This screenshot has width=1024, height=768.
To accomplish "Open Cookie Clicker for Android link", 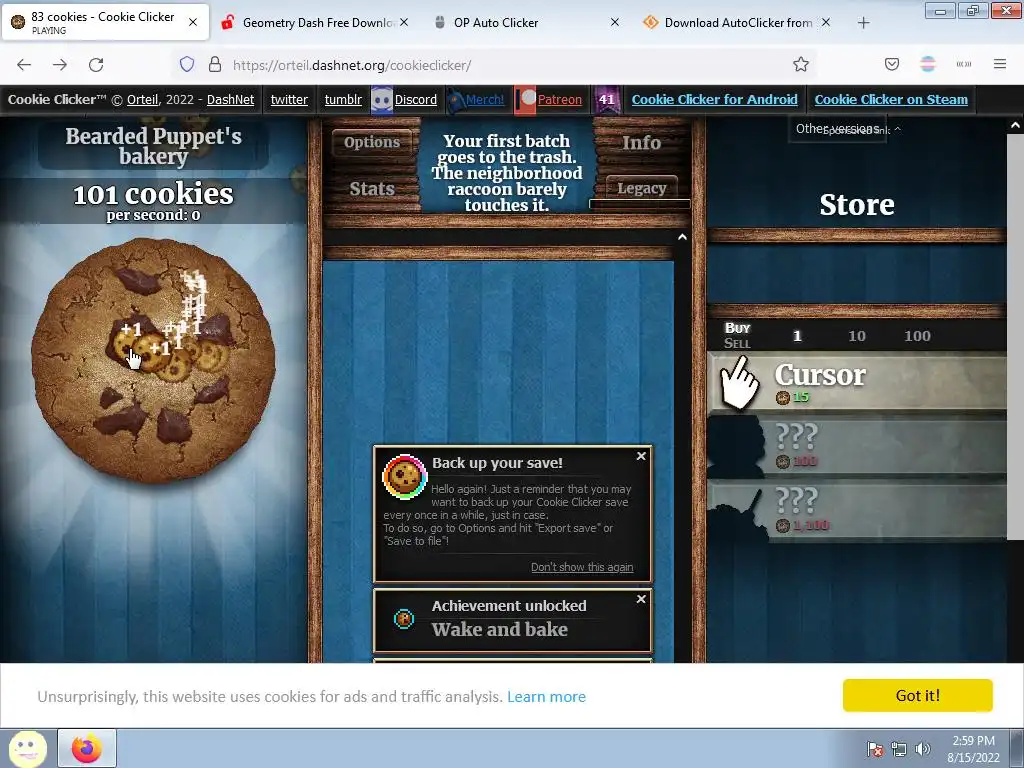I will click(714, 99).
